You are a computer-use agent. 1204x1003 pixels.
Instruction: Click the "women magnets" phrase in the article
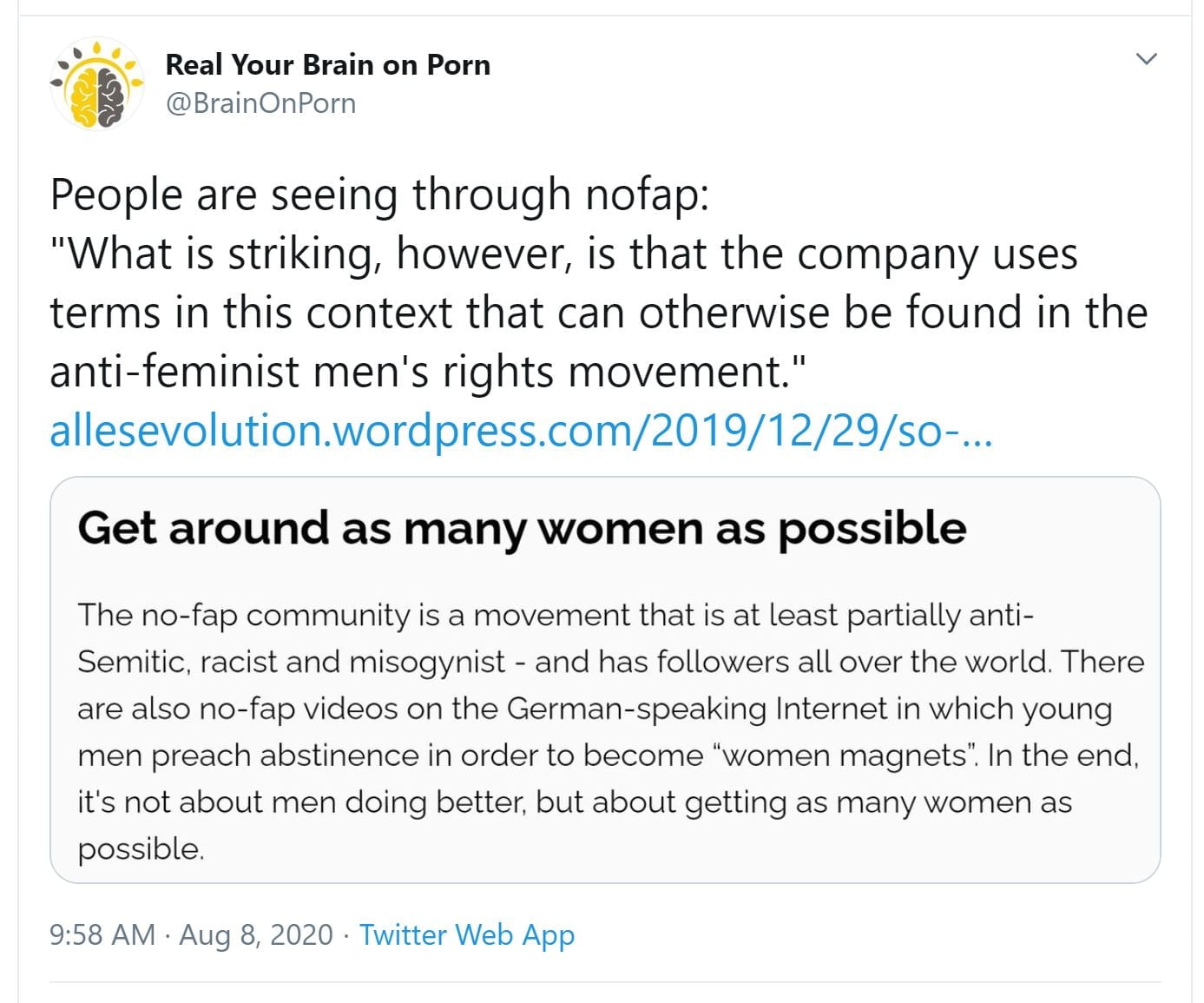tap(844, 756)
